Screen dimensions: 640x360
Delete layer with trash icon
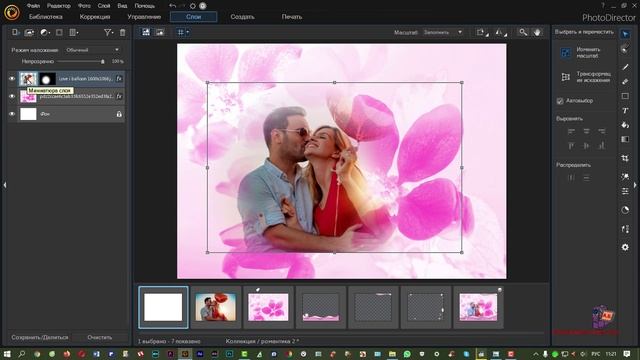pyautogui.click(x=122, y=32)
